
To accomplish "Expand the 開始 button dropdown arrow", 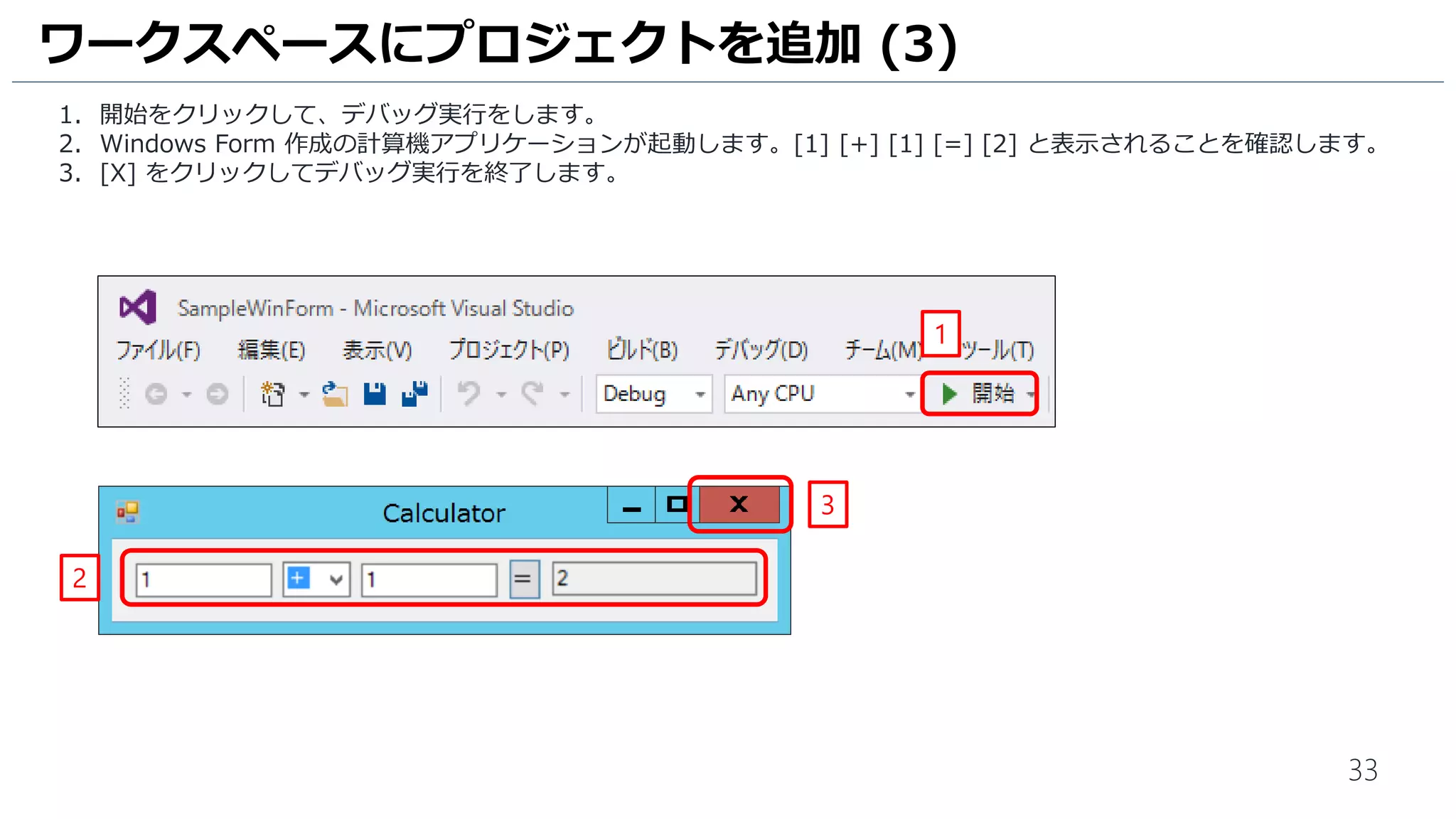I will point(1030,395).
